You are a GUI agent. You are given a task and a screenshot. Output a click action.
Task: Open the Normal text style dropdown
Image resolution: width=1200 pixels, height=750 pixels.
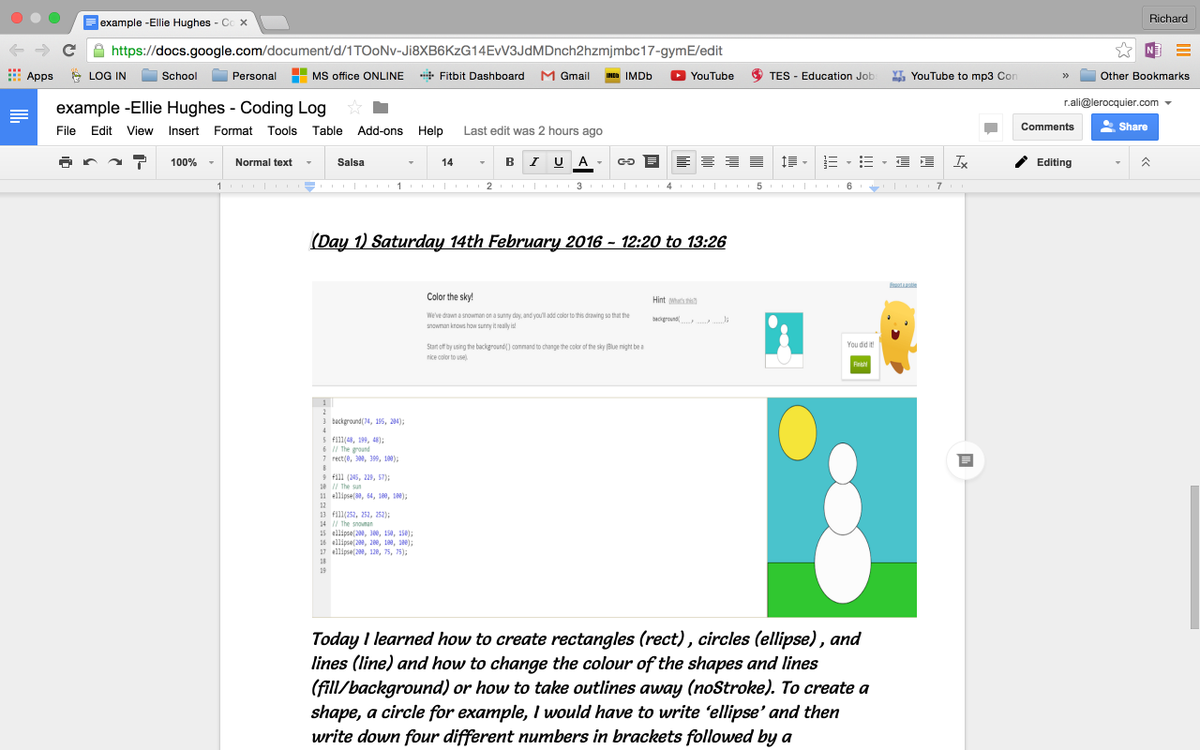coord(273,162)
